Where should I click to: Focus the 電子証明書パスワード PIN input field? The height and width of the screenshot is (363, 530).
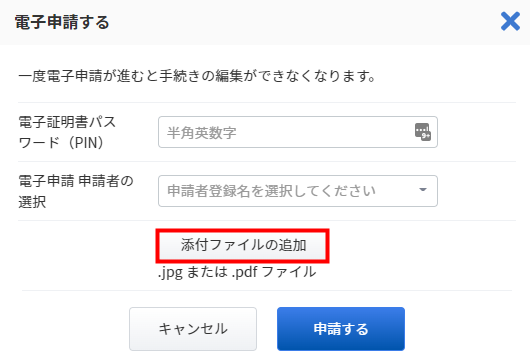[x=298, y=132]
